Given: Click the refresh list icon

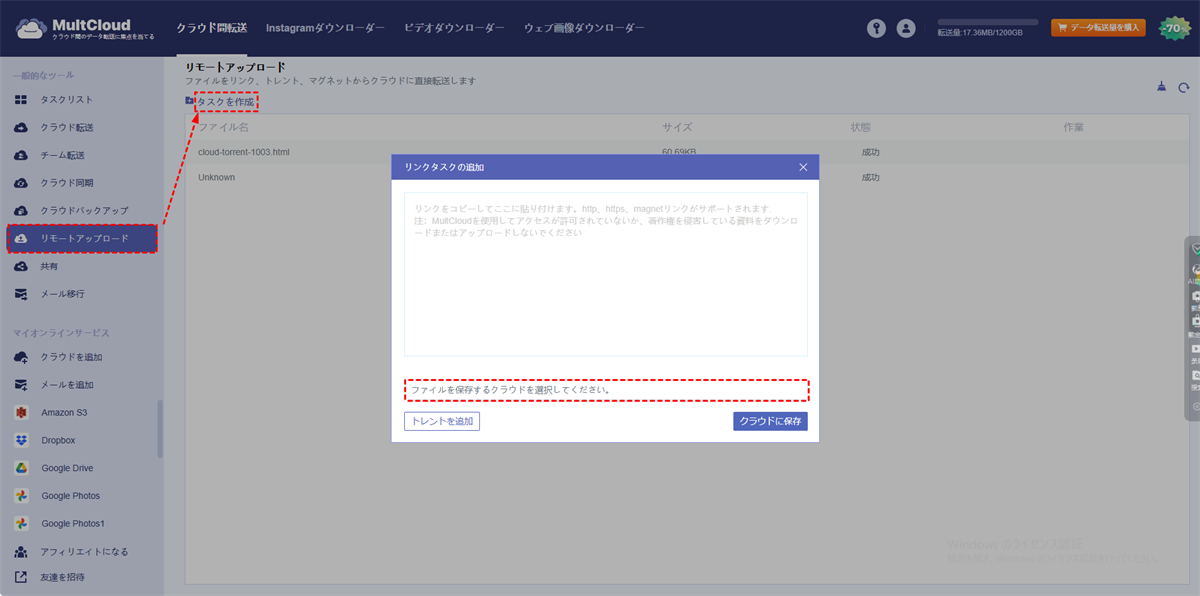Looking at the screenshot, I should point(1183,87).
